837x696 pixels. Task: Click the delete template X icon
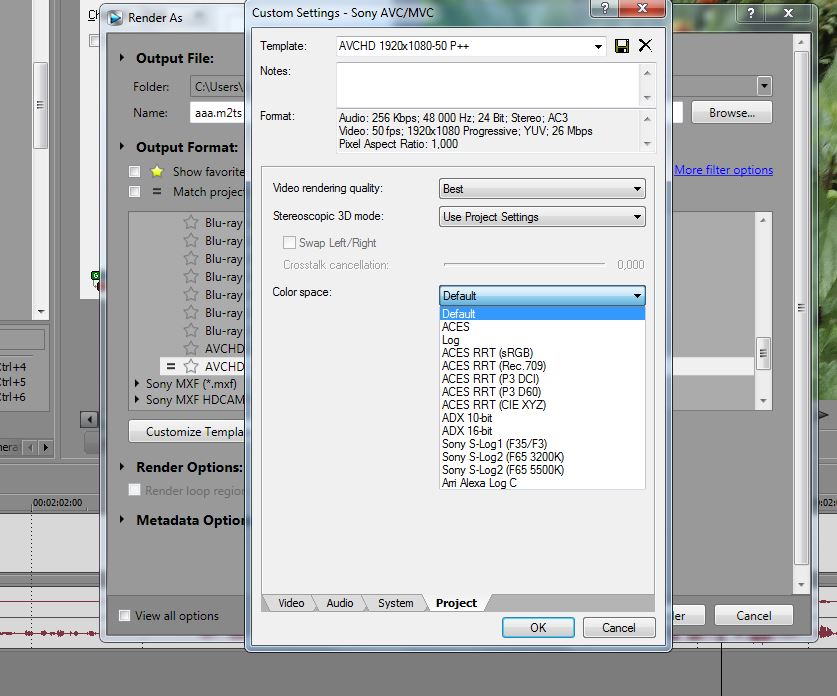click(645, 46)
